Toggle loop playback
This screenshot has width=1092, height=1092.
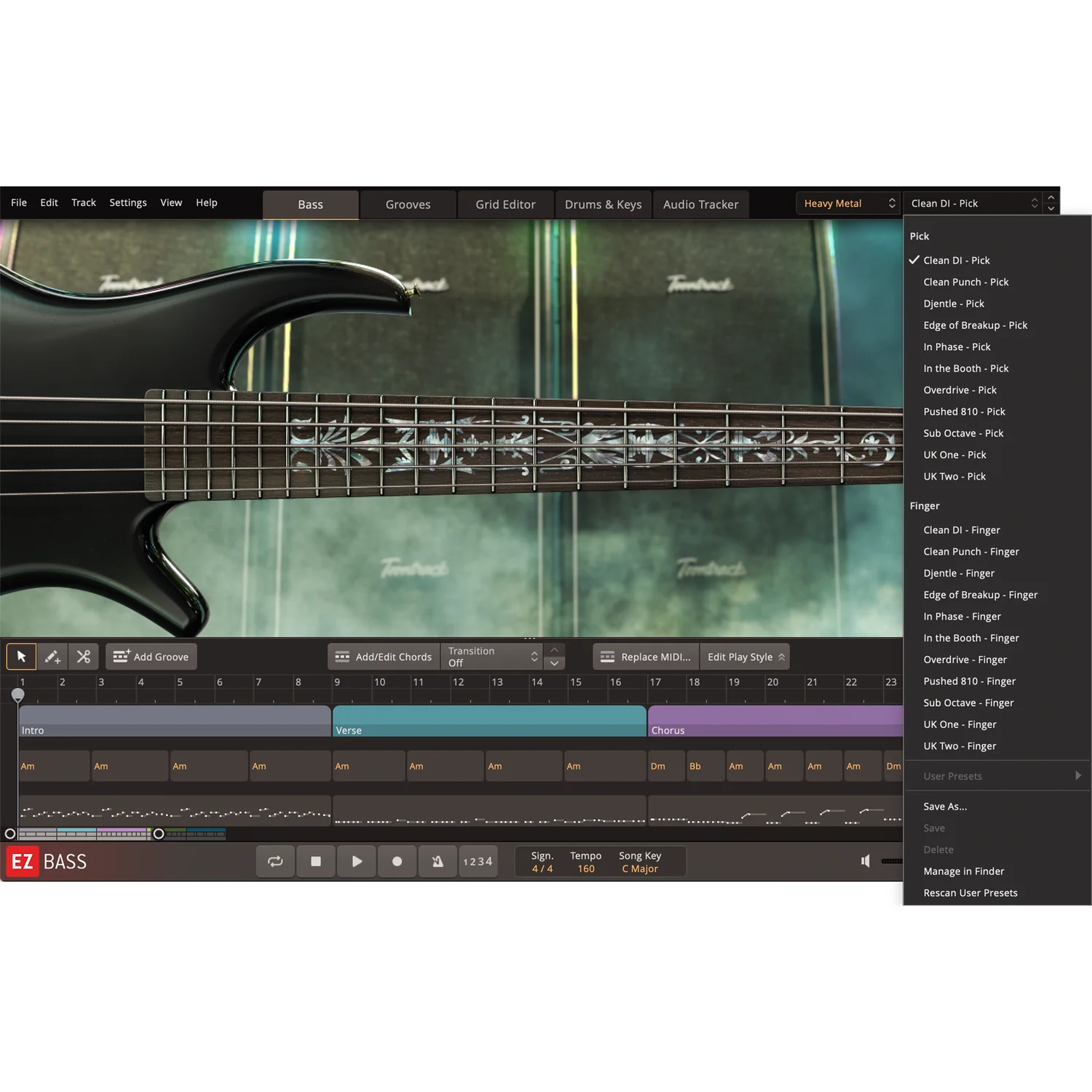(275, 861)
